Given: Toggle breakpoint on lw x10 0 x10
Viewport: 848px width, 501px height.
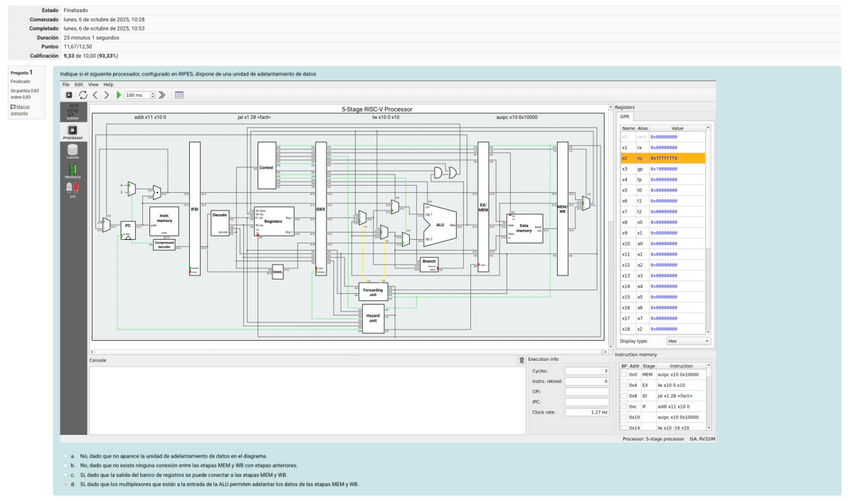Looking at the screenshot, I should pos(622,385).
